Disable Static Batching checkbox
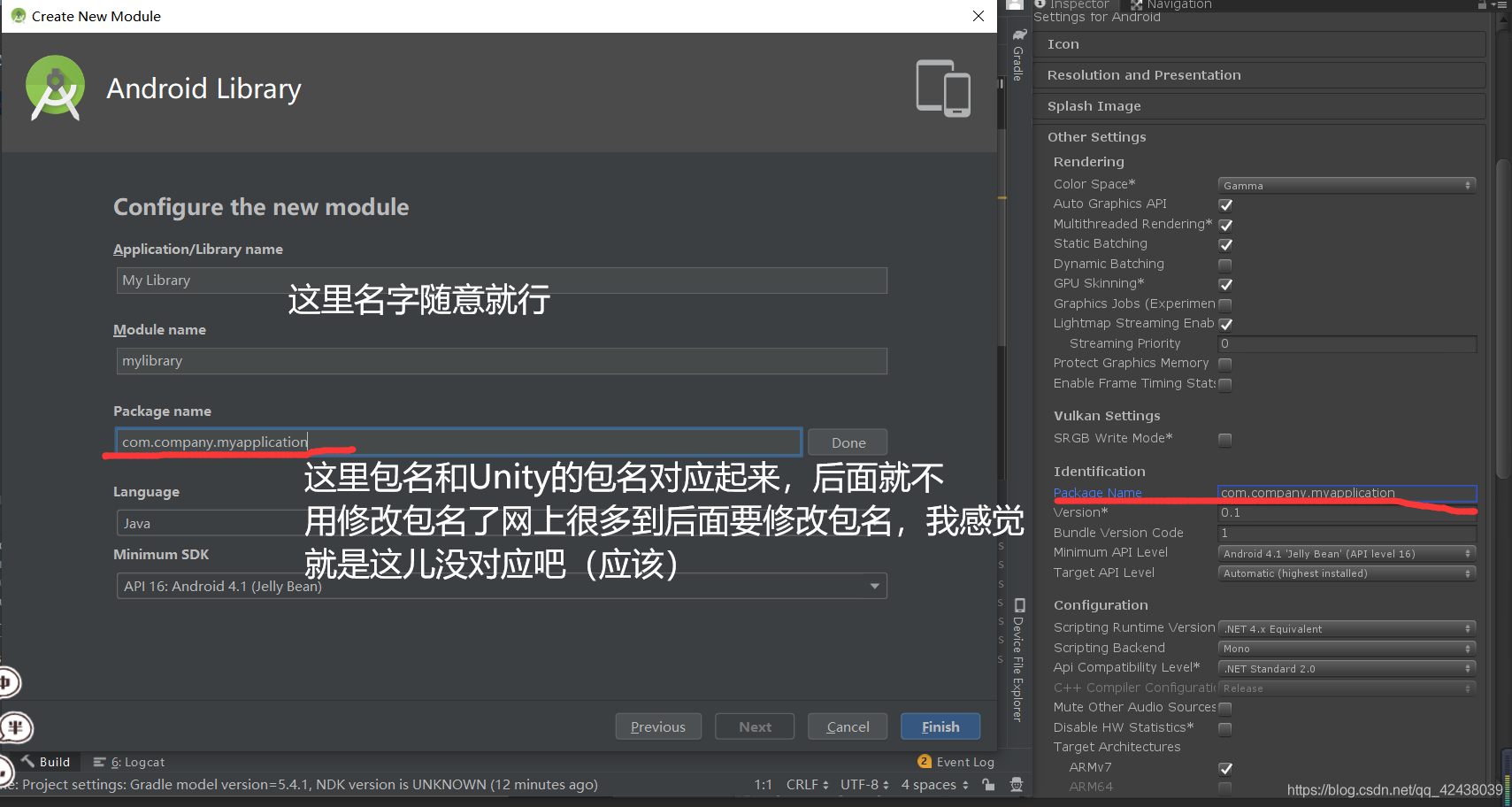This screenshot has height=807, width=1512. (x=1225, y=244)
